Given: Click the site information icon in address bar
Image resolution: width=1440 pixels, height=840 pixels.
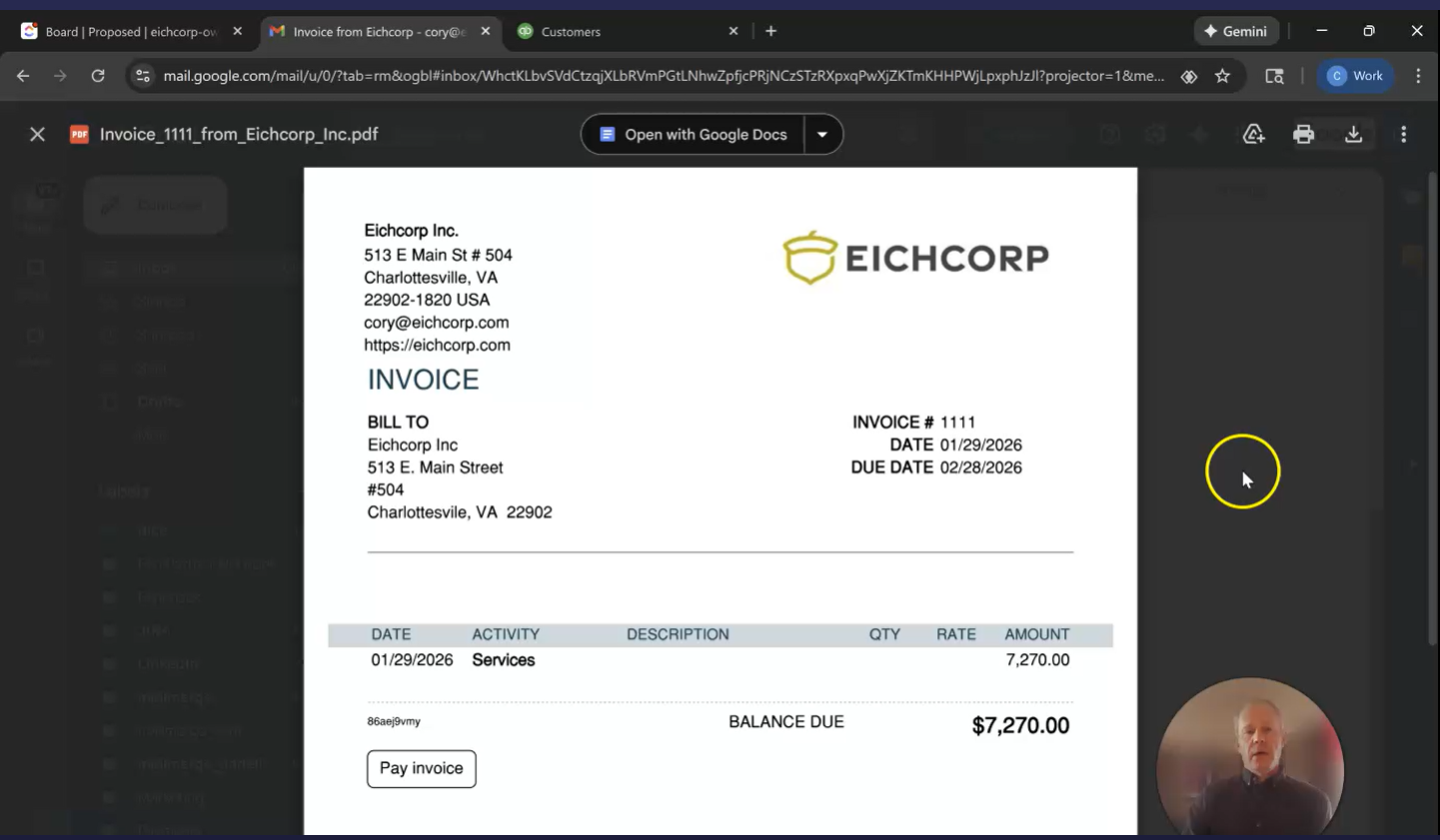Looking at the screenshot, I should (143, 76).
